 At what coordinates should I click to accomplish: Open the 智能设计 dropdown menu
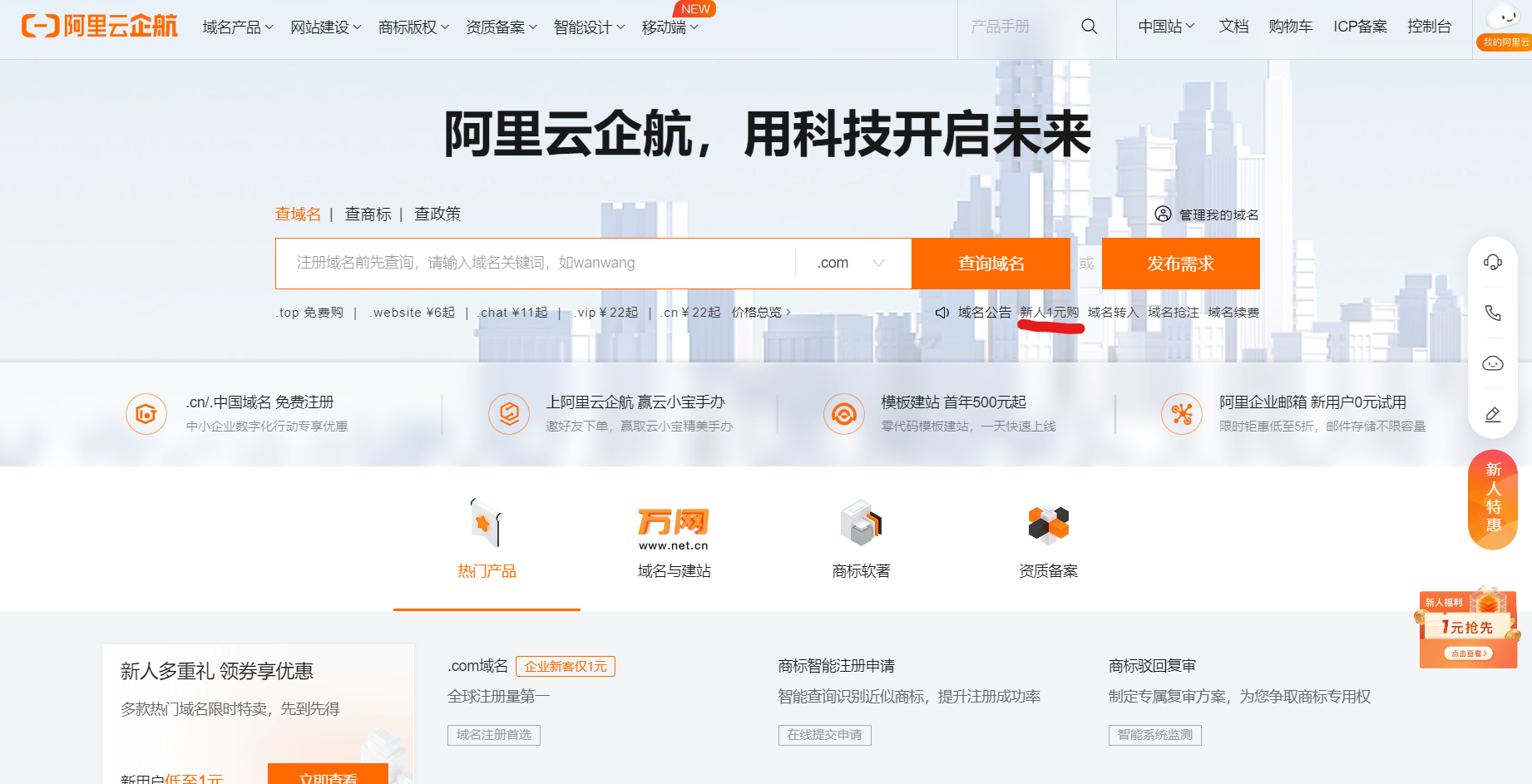click(x=589, y=27)
